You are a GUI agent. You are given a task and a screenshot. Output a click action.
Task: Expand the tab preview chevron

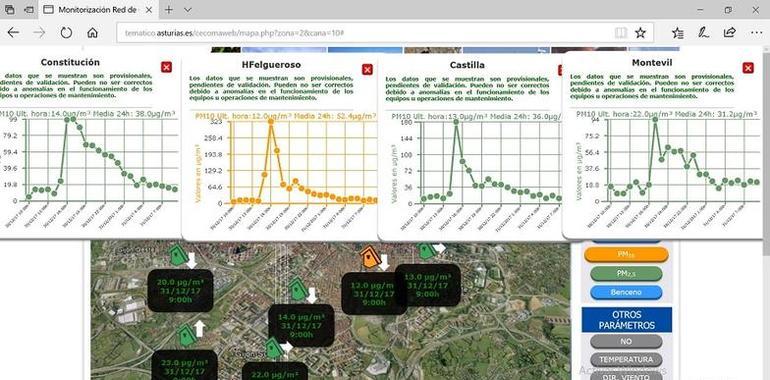(x=188, y=9)
